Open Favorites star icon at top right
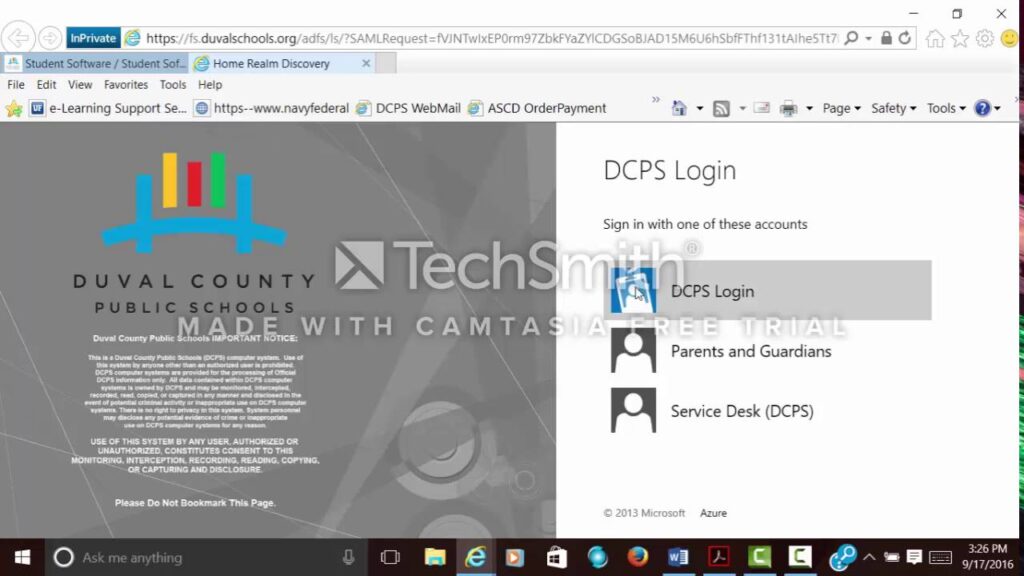The height and width of the screenshot is (576, 1024). (x=959, y=39)
